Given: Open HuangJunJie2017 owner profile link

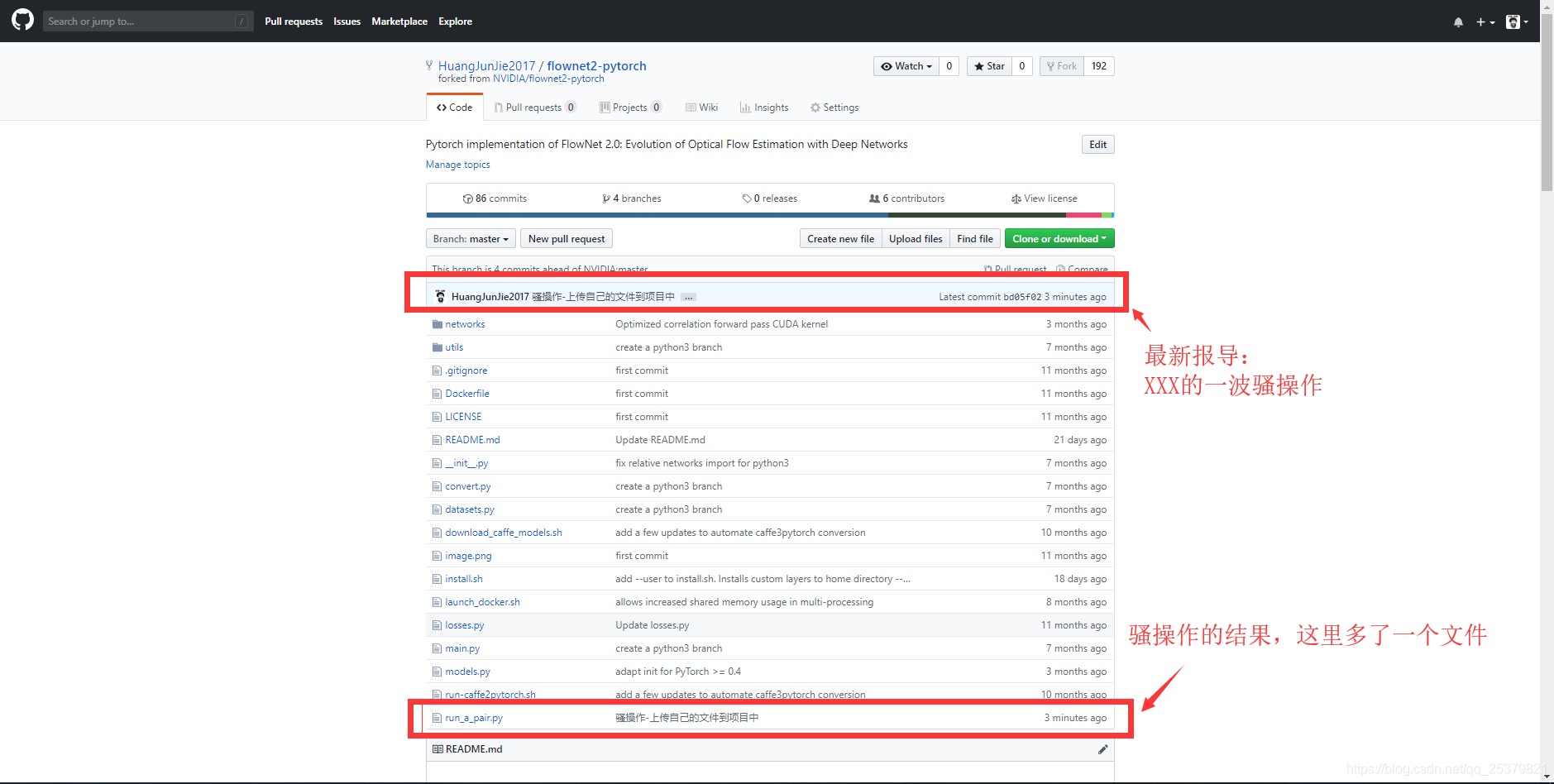Looking at the screenshot, I should (x=486, y=66).
